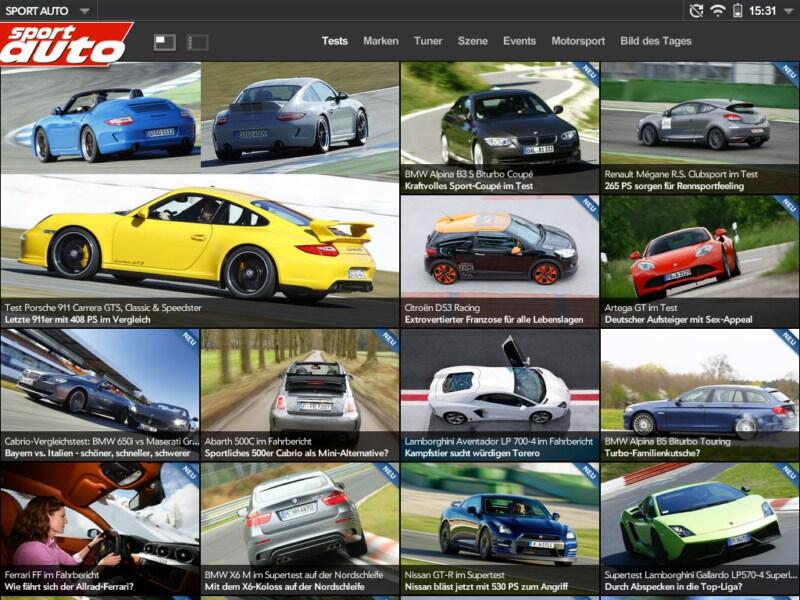This screenshot has height=600, width=800.
Task: Tap NEU badge on Citroën DS3 tile
Action: tap(588, 206)
